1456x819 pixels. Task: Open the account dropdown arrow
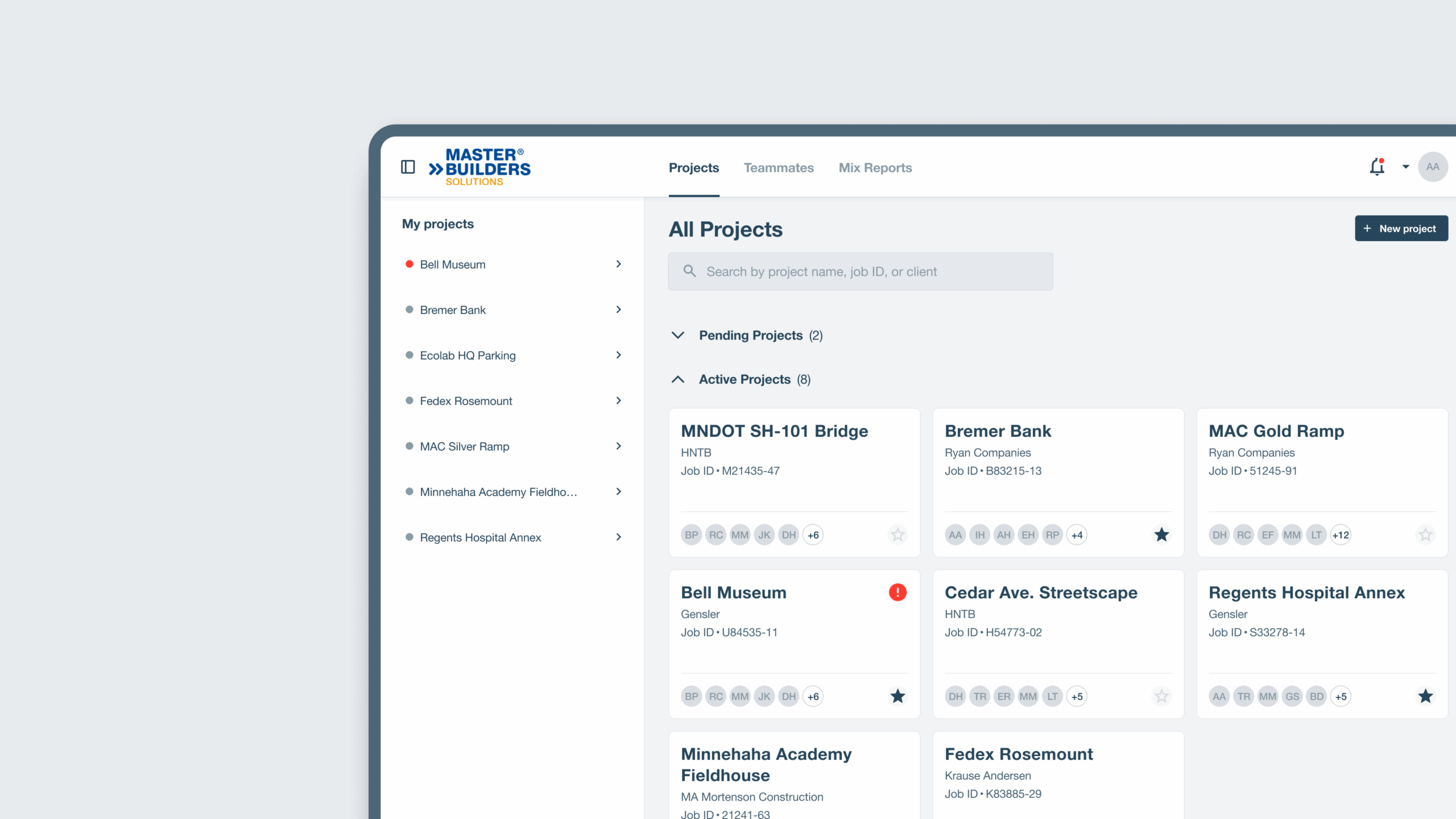pos(1405,167)
